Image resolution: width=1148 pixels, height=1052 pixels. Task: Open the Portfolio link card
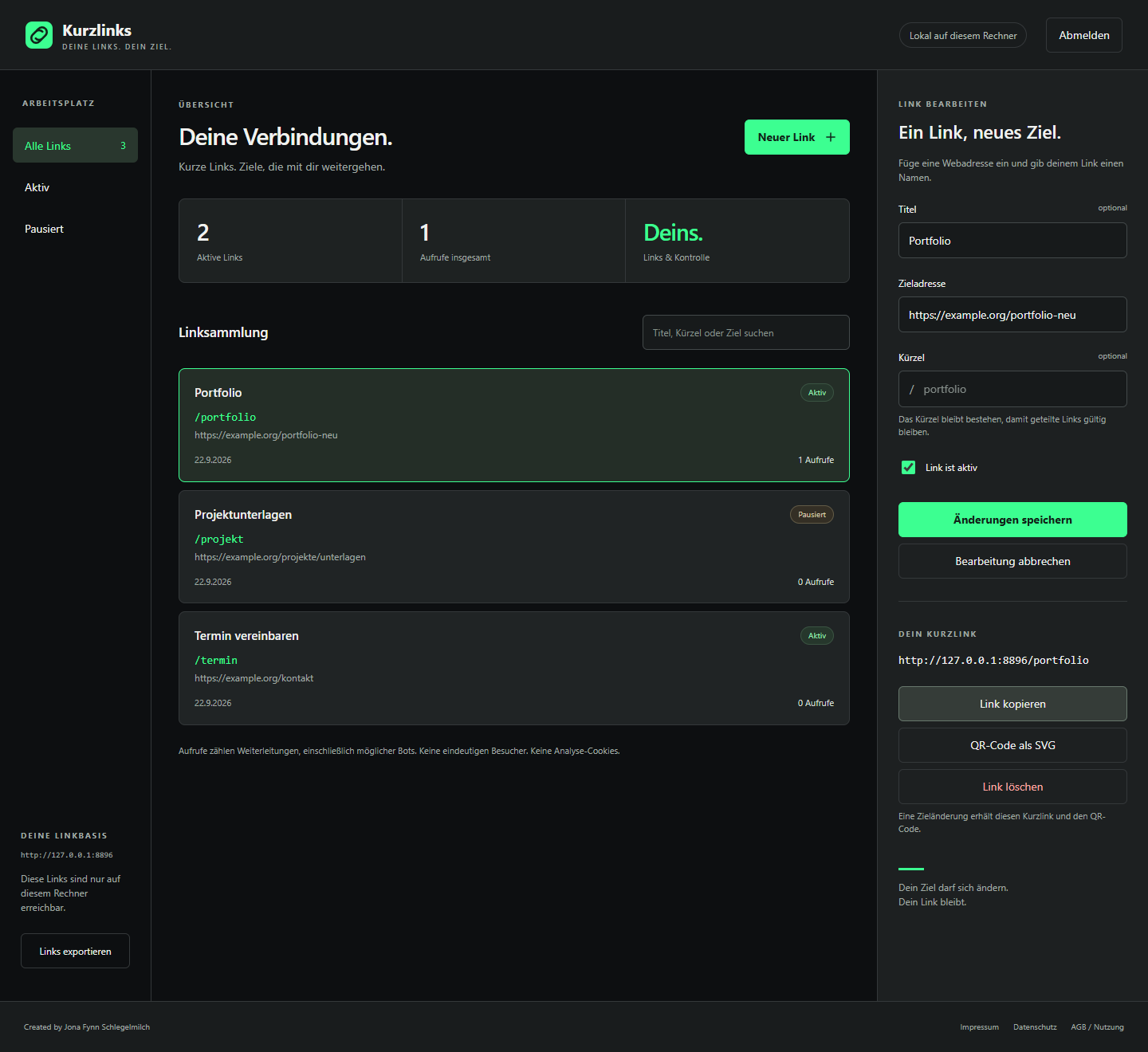(514, 425)
